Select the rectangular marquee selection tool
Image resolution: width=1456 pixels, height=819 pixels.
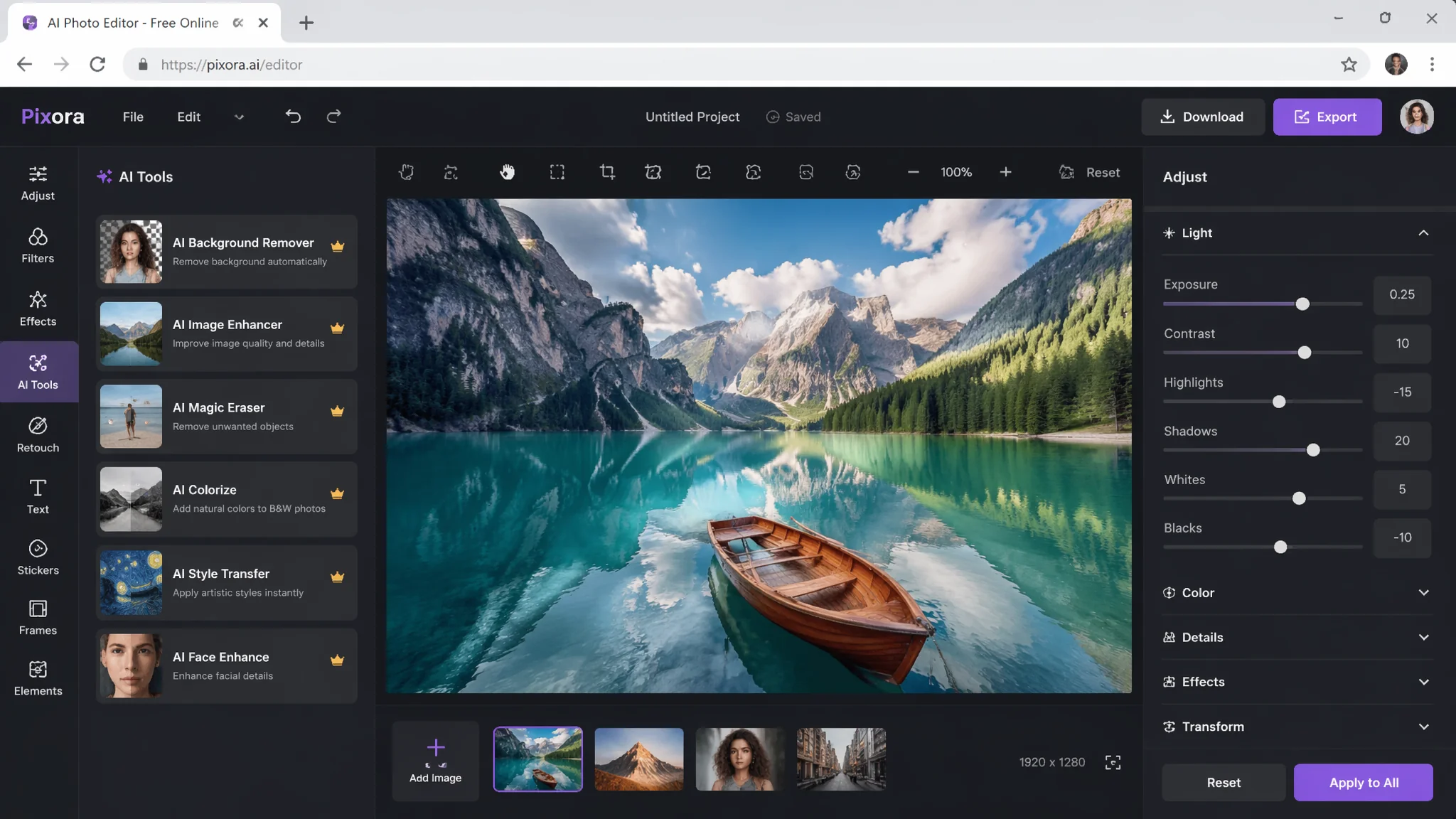coord(557,172)
